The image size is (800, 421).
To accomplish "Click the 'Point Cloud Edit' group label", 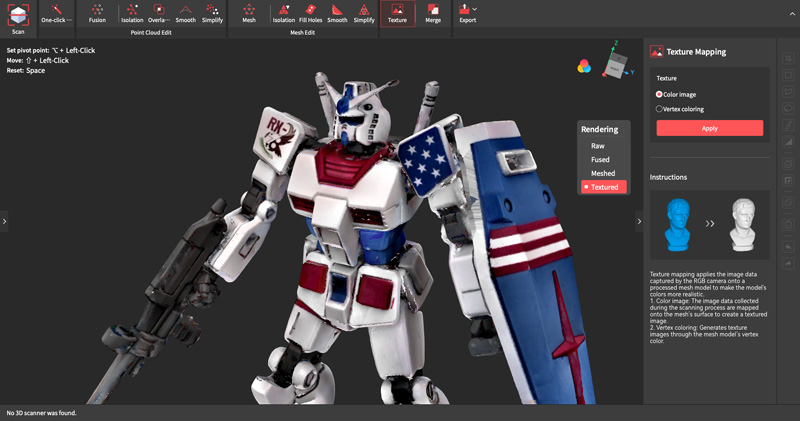I will [x=151, y=32].
